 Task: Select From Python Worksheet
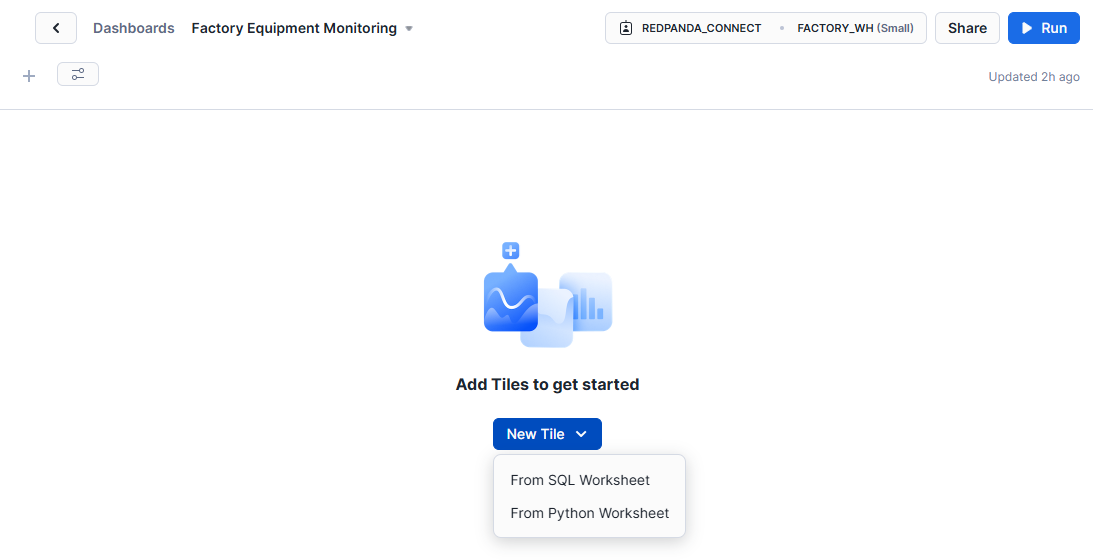coord(590,513)
